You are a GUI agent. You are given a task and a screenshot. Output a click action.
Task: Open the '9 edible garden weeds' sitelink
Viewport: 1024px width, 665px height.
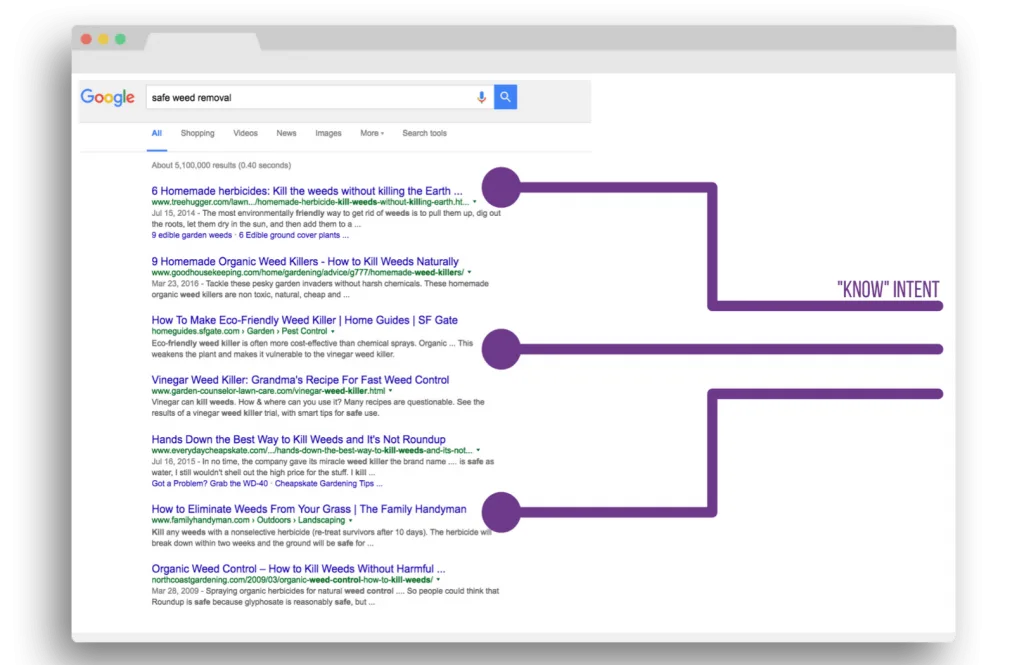tap(191, 235)
